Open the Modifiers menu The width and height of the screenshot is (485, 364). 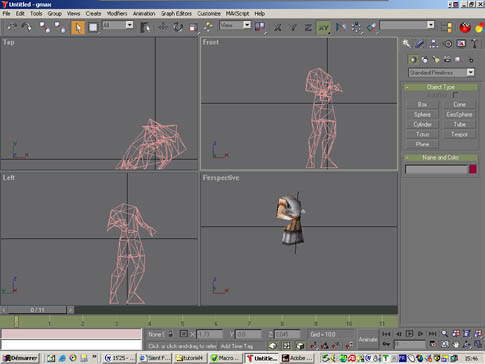tap(117, 14)
